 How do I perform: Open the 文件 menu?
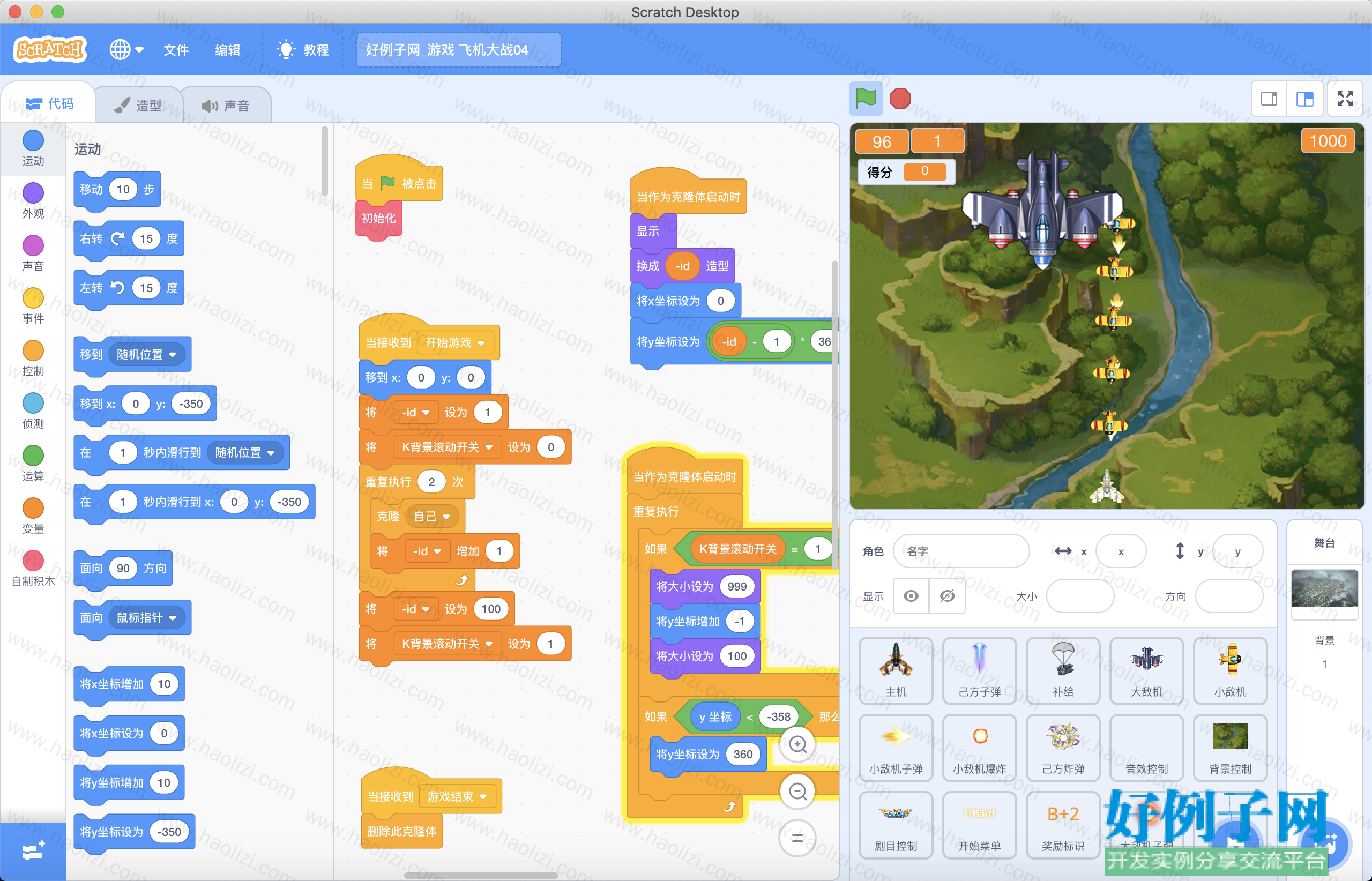point(176,50)
